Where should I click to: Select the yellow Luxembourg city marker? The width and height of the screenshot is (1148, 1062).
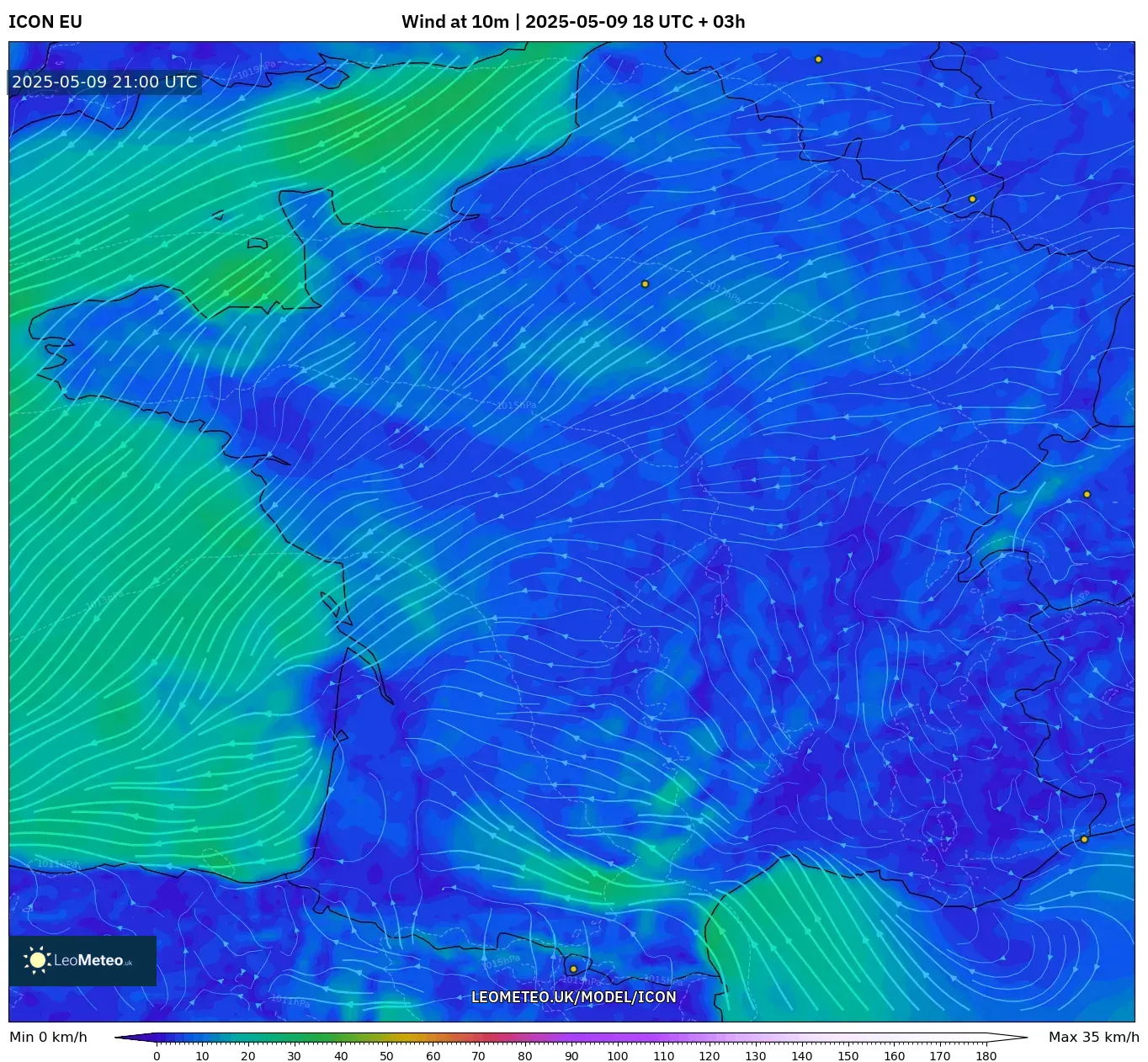972,199
